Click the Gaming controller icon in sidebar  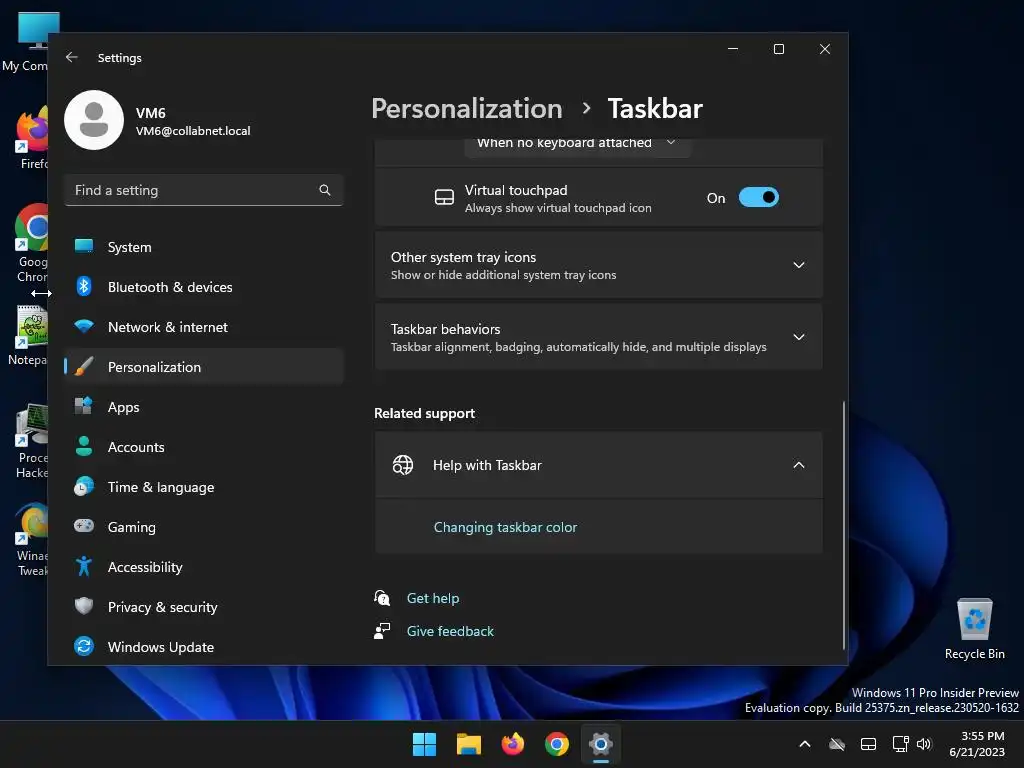(x=84, y=526)
